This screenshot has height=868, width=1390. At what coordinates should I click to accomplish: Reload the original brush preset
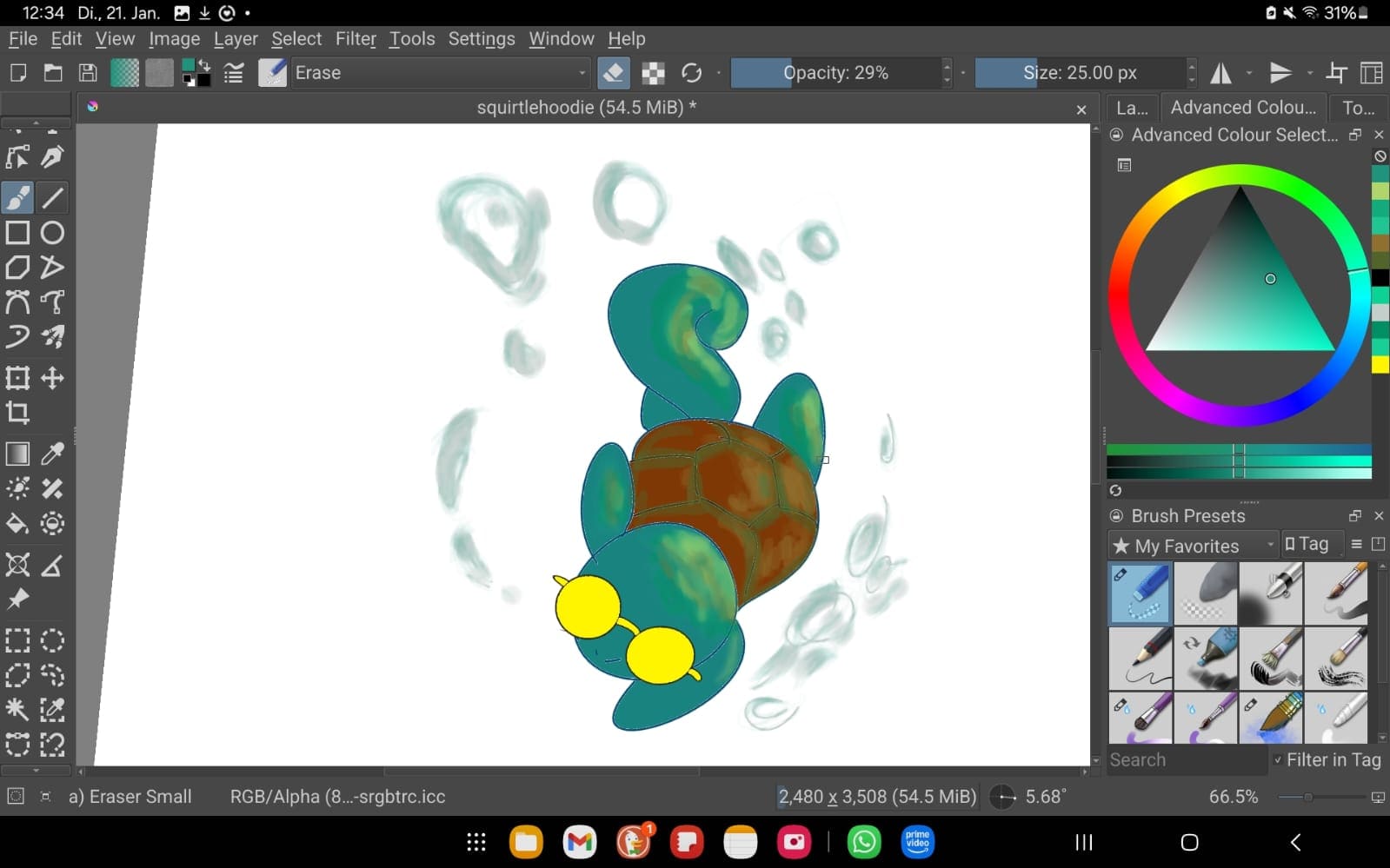coord(691,73)
